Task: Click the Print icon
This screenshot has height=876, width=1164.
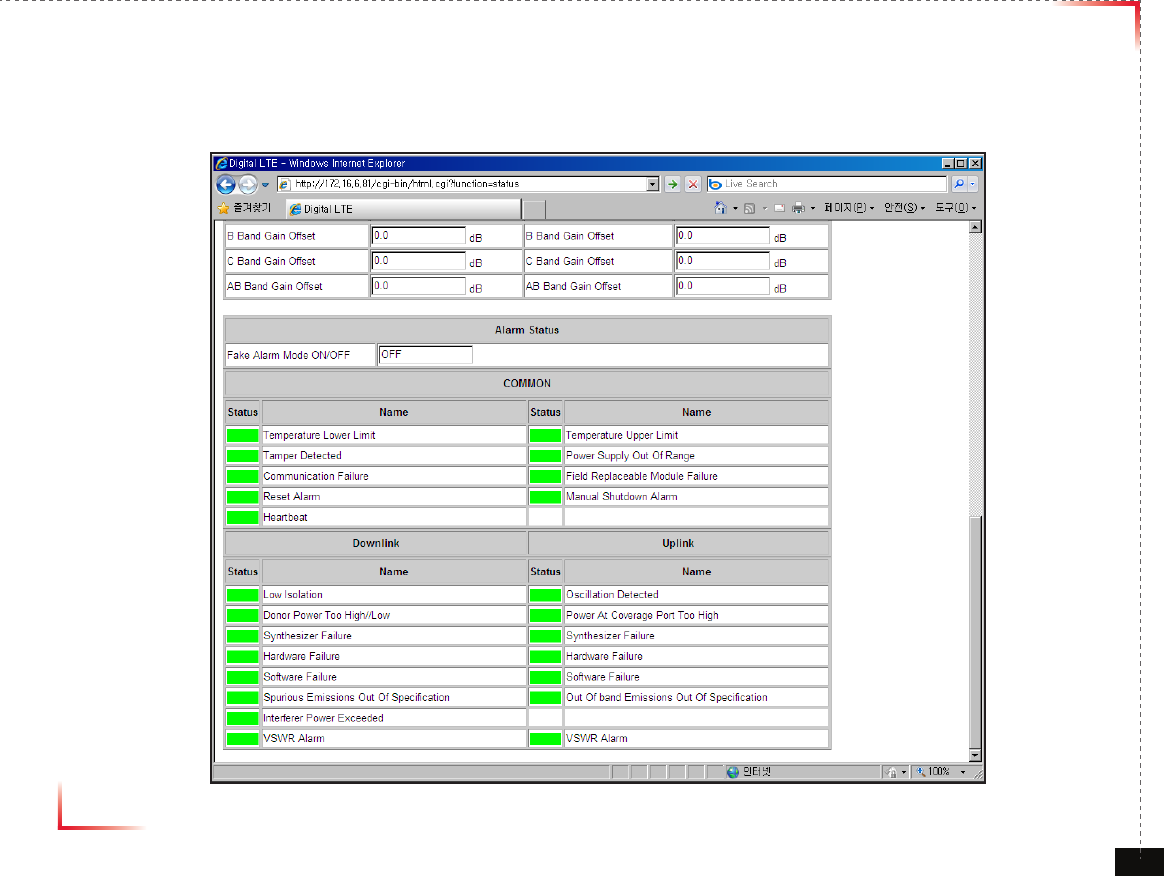Action: pos(799,209)
